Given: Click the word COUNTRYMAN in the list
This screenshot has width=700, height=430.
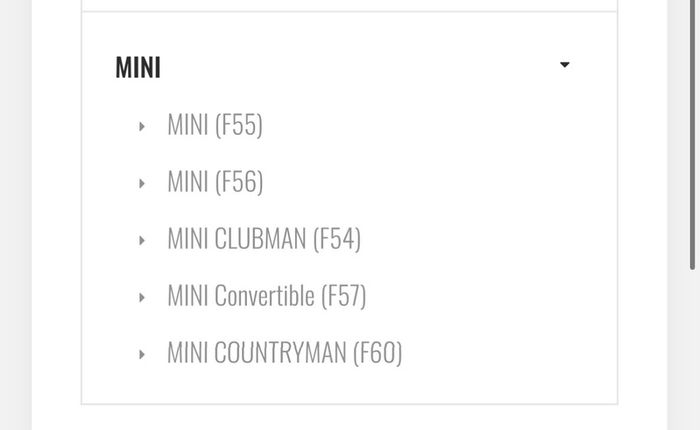Looking at the screenshot, I should point(280,353).
